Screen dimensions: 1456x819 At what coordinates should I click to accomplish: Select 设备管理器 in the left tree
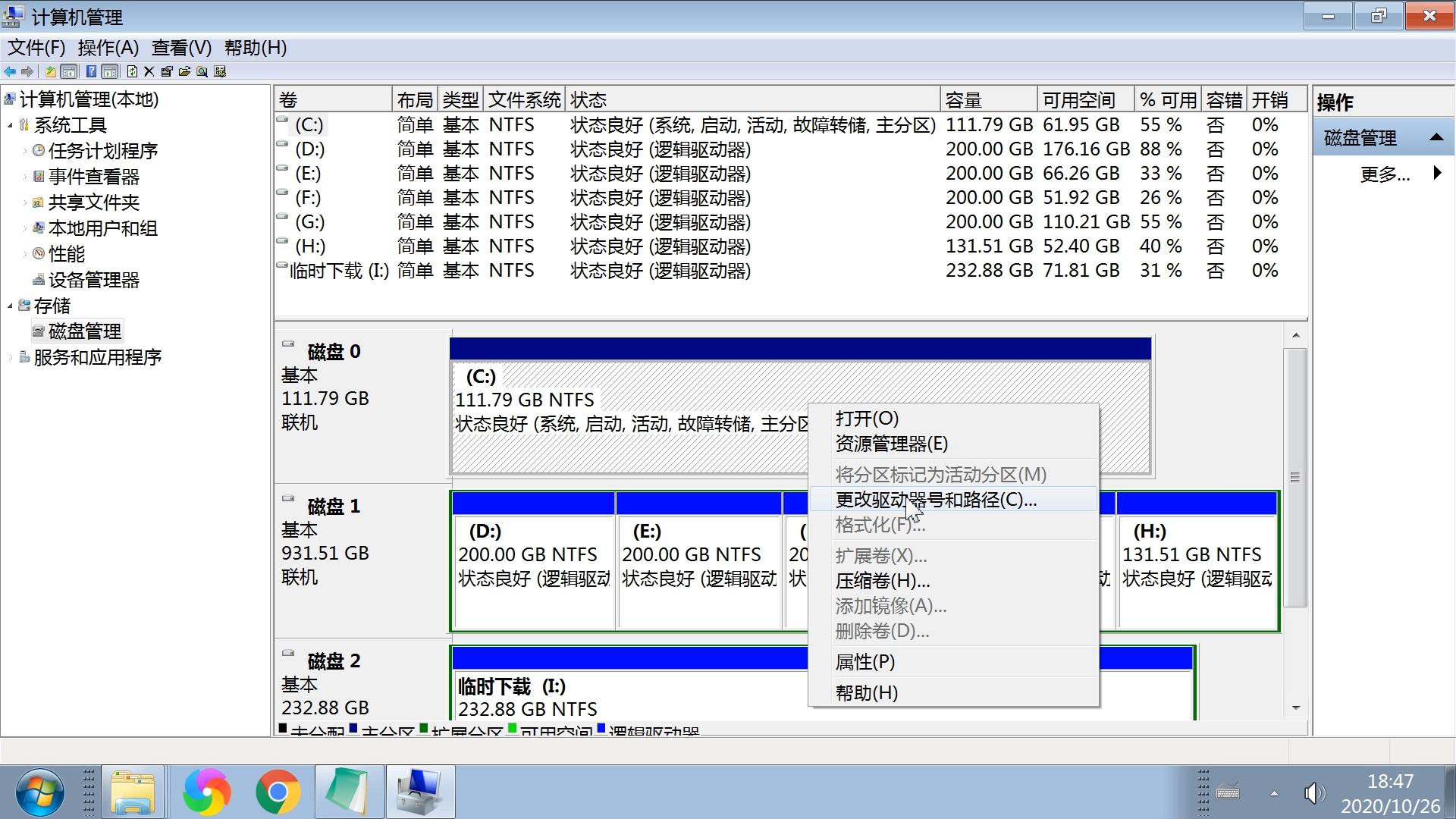tap(93, 280)
